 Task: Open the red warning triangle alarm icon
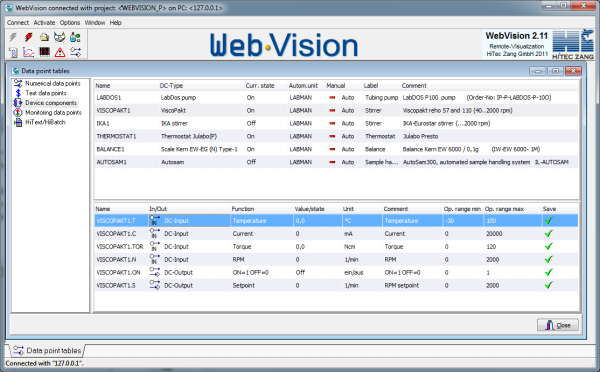tap(60, 52)
